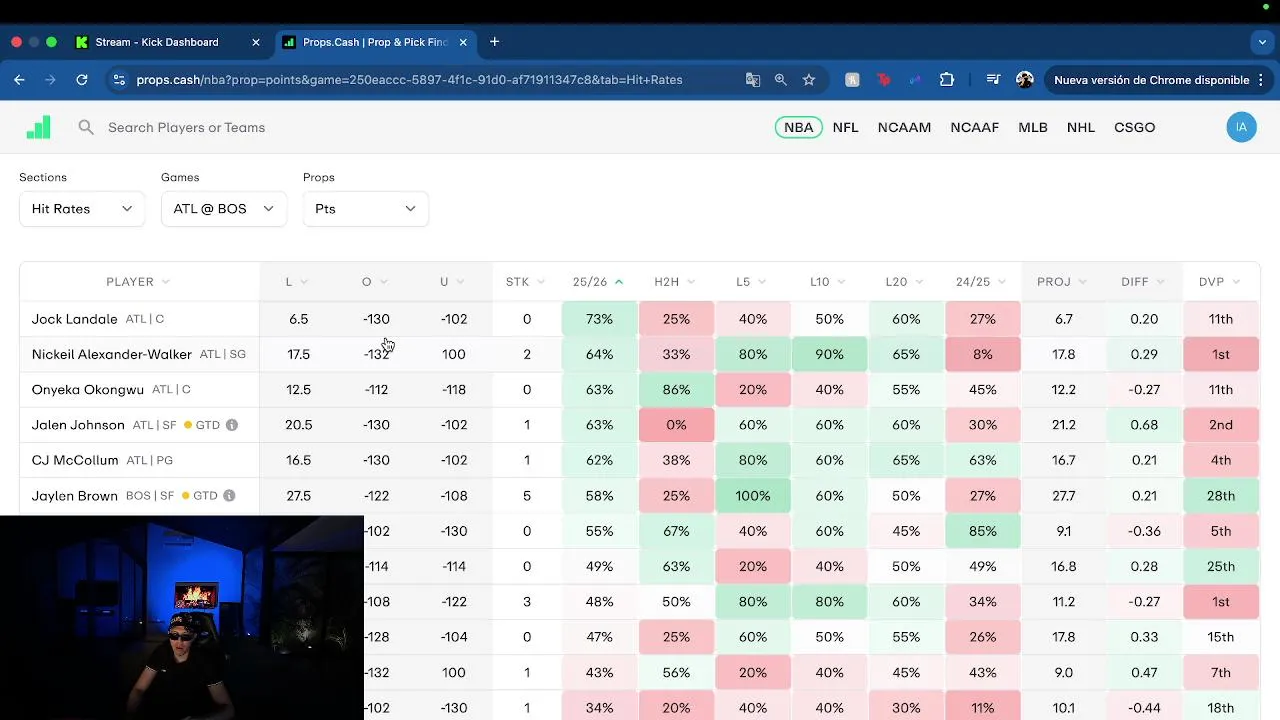The image size is (1280, 720).
Task: Click Jaylen Brown's 28th DVP cell
Action: (1220, 496)
